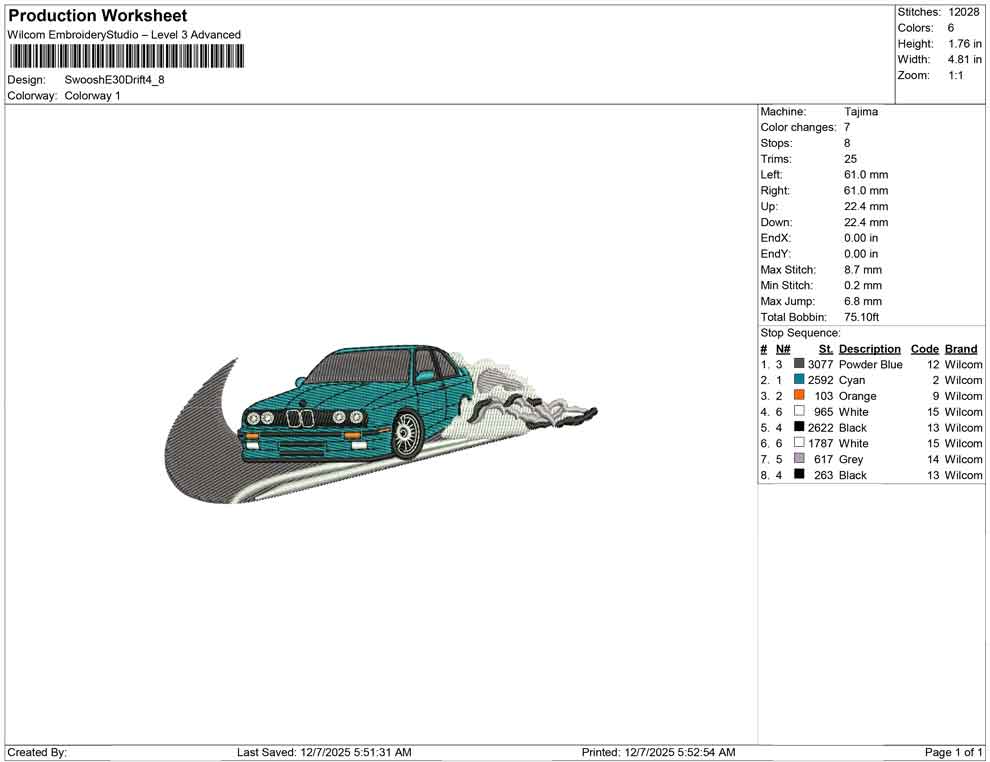The height and width of the screenshot is (762, 990).
Task: Click the "Description" column header
Action: [870, 348]
